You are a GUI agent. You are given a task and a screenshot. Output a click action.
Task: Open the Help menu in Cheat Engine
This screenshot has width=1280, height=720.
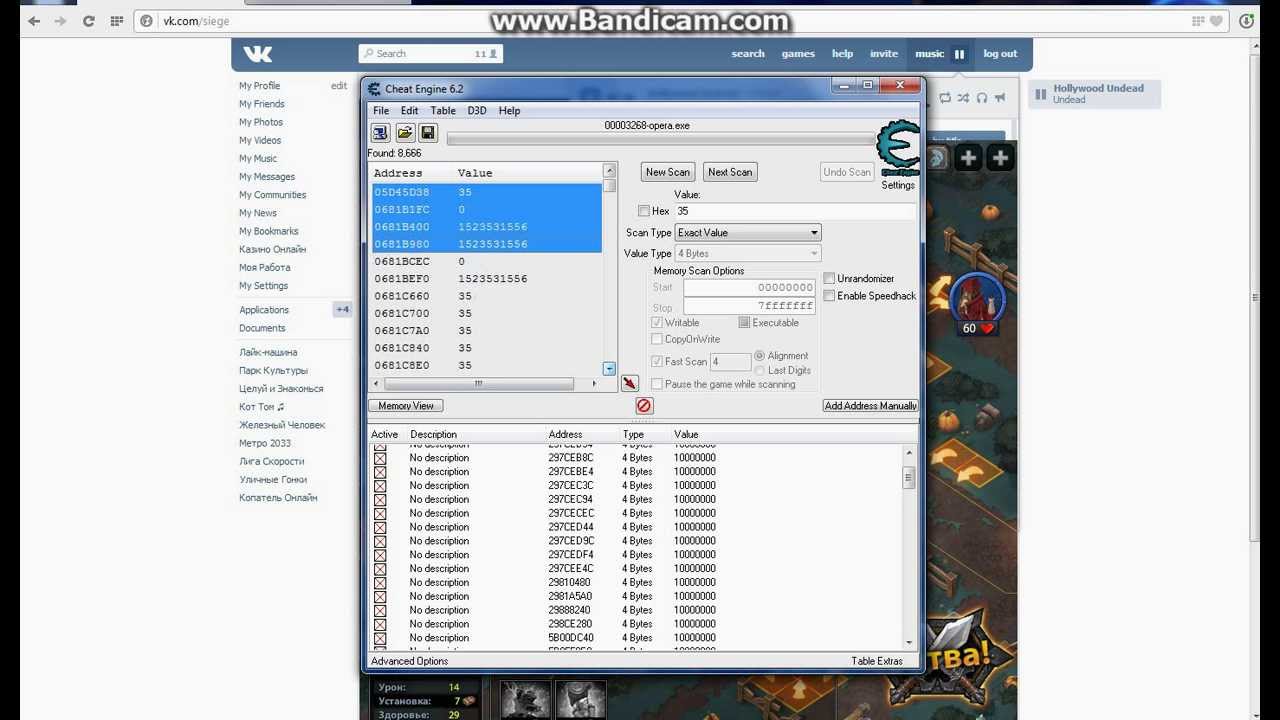tap(509, 111)
